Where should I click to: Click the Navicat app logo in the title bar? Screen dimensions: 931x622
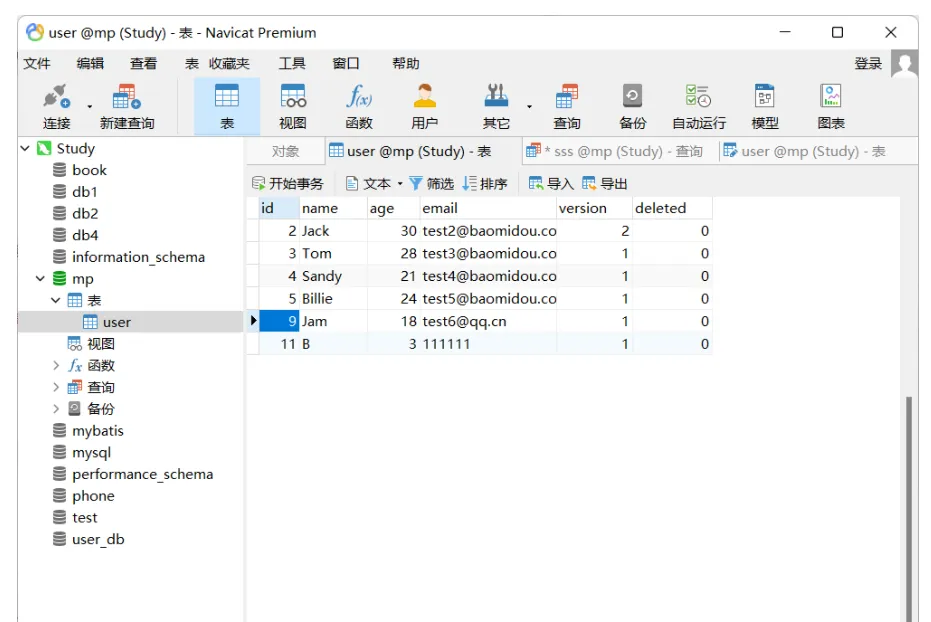click(35, 32)
